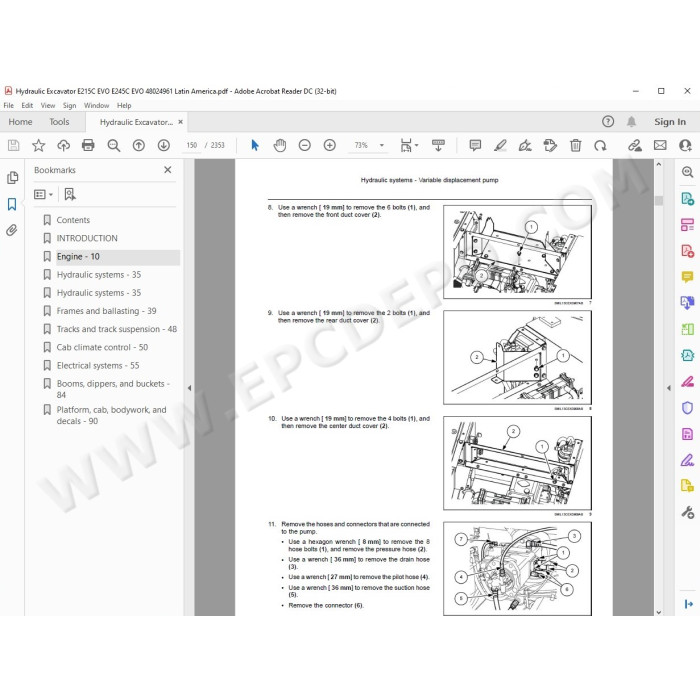Click the Sign In button
Screen dimensions: 700x700
[670, 121]
